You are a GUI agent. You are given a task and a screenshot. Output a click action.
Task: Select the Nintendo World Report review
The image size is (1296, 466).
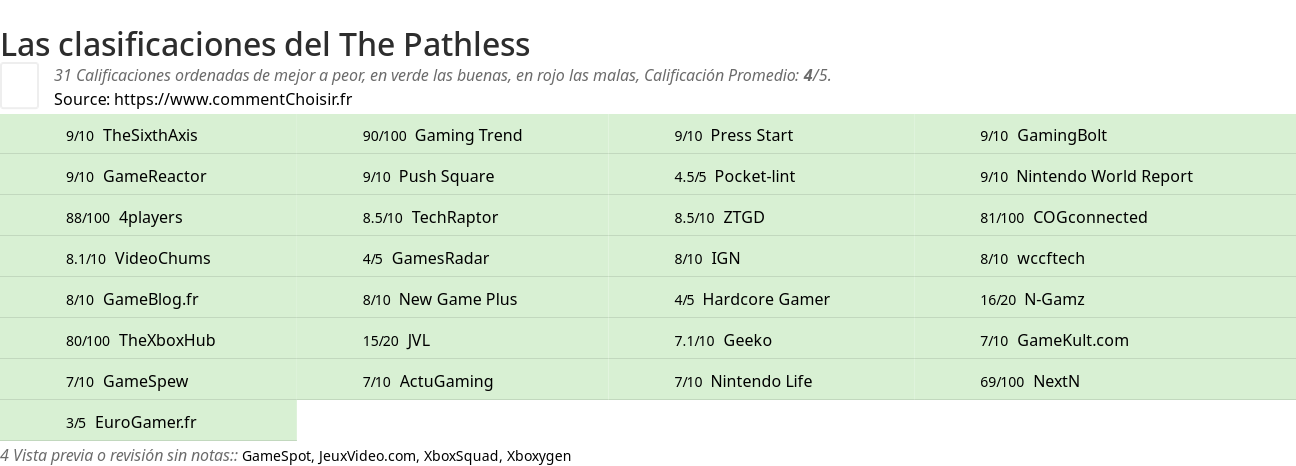click(1104, 176)
